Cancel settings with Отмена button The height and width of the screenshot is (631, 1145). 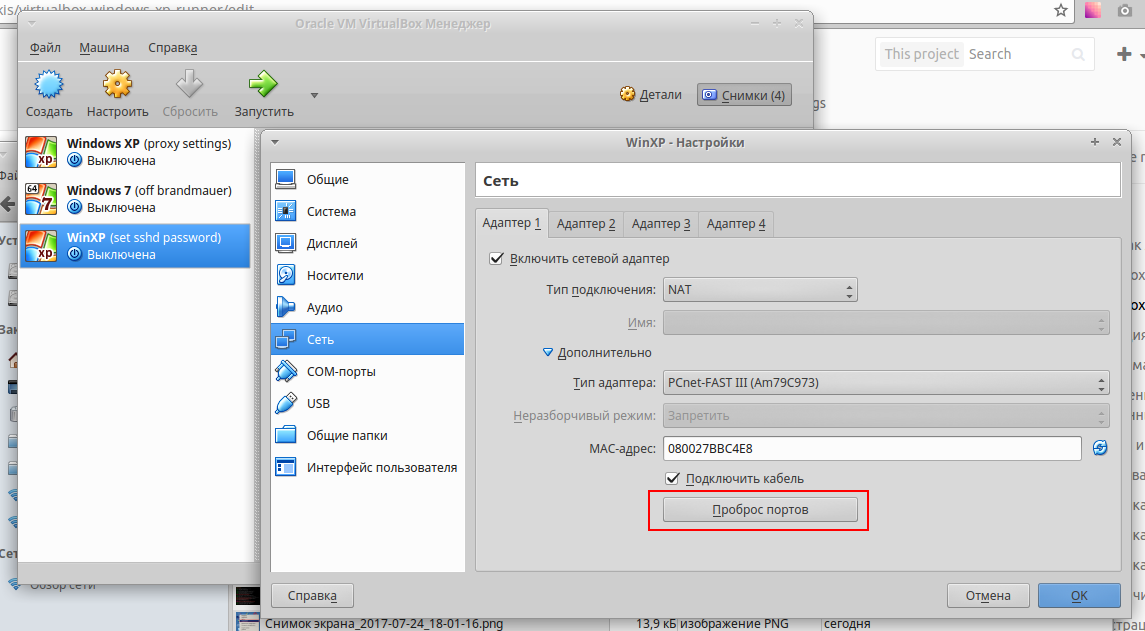point(988,596)
